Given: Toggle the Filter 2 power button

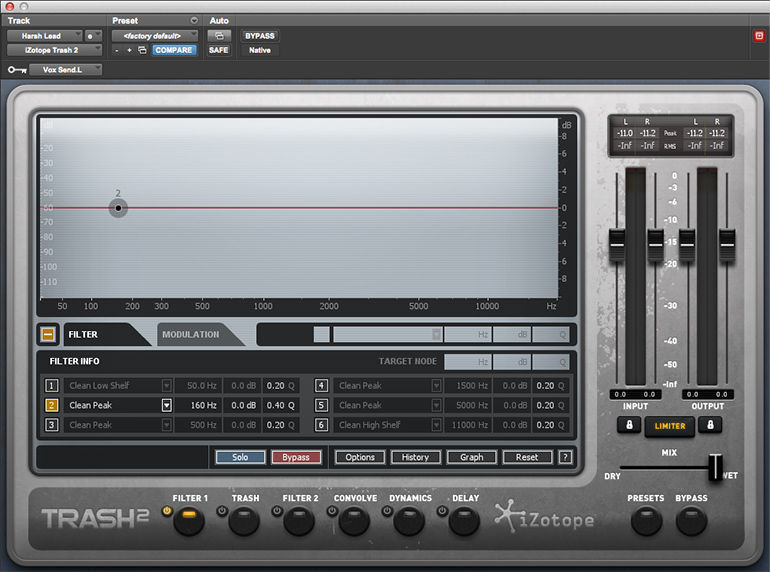Looking at the screenshot, I should click(276, 512).
